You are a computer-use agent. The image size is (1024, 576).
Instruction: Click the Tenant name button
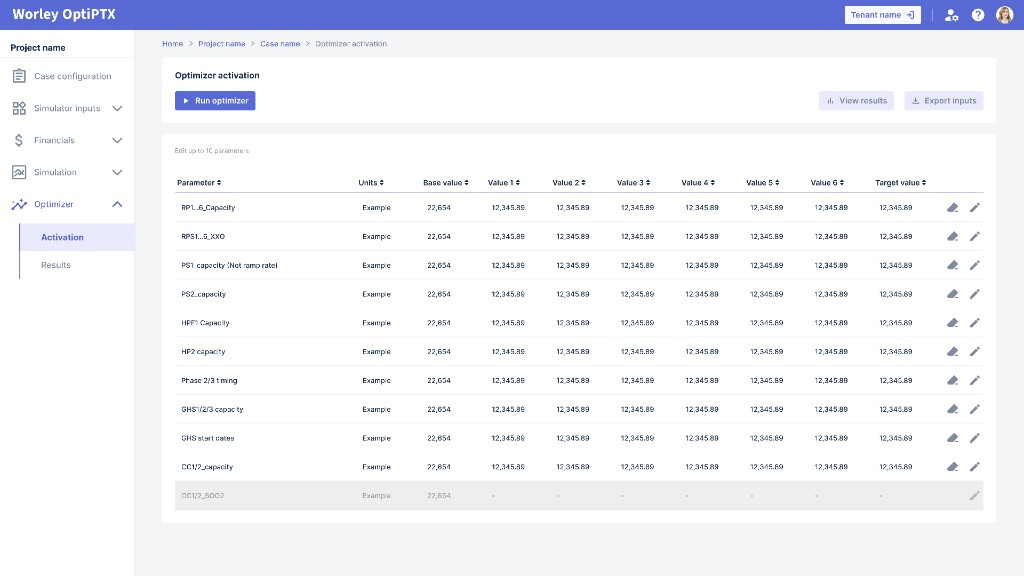pos(882,15)
